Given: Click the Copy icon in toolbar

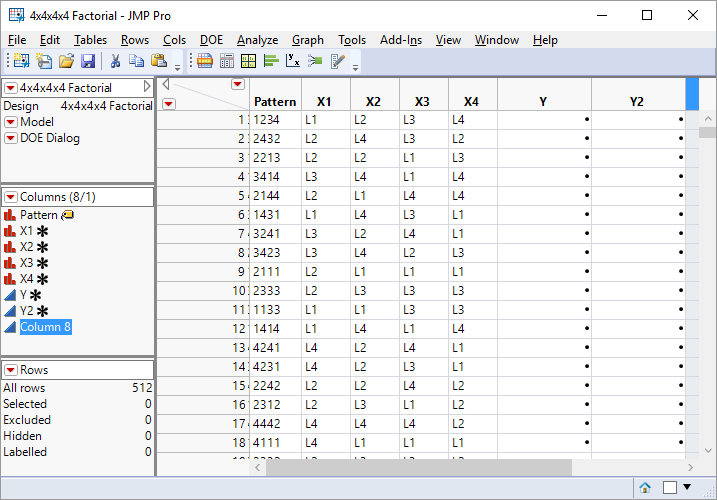Looking at the screenshot, I should [136, 61].
